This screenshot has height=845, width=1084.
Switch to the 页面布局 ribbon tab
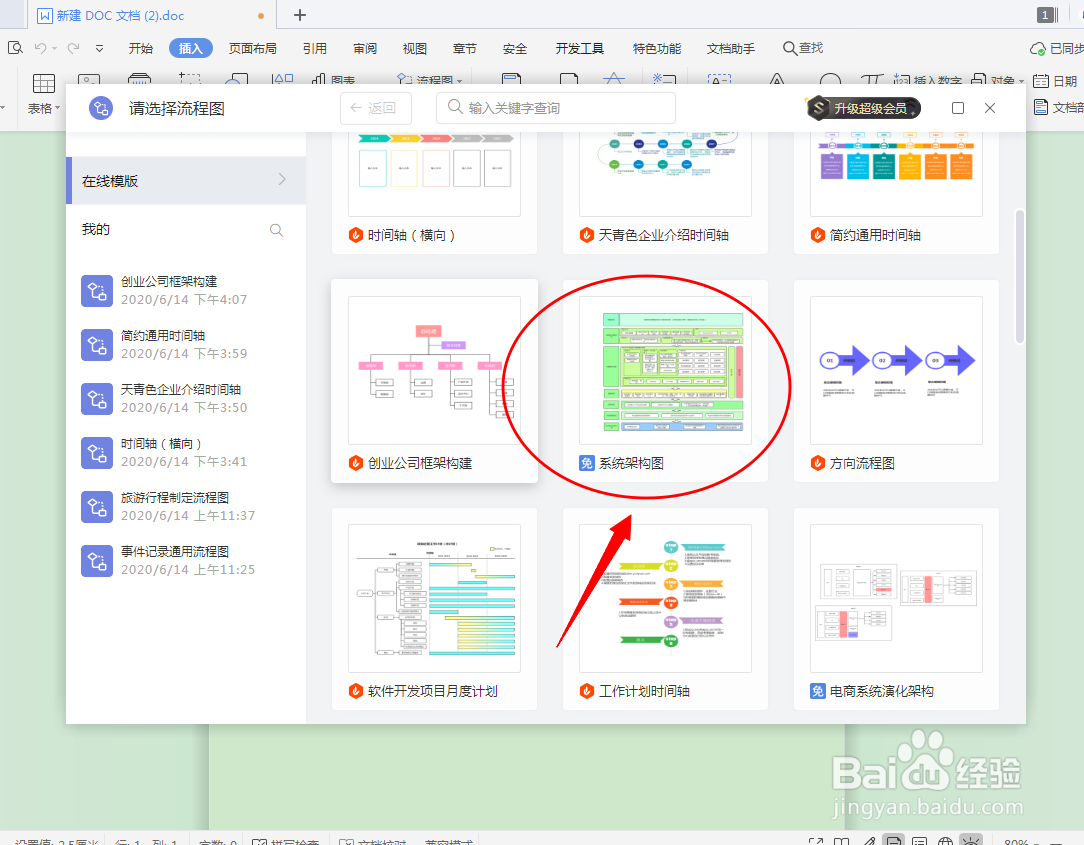pyautogui.click(x=252, y=47)
